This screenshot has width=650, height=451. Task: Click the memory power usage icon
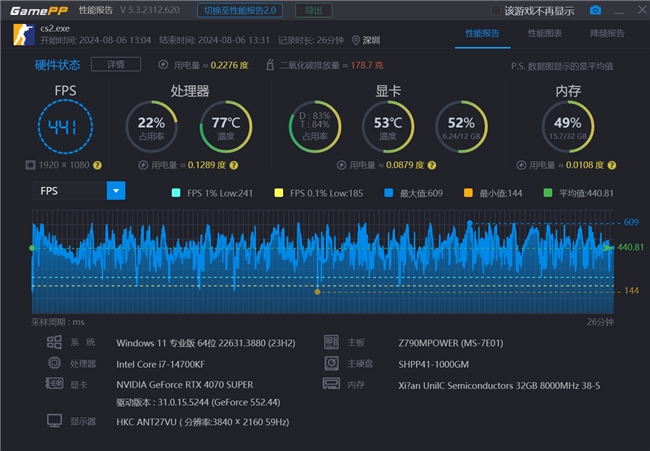click(521, 165)
